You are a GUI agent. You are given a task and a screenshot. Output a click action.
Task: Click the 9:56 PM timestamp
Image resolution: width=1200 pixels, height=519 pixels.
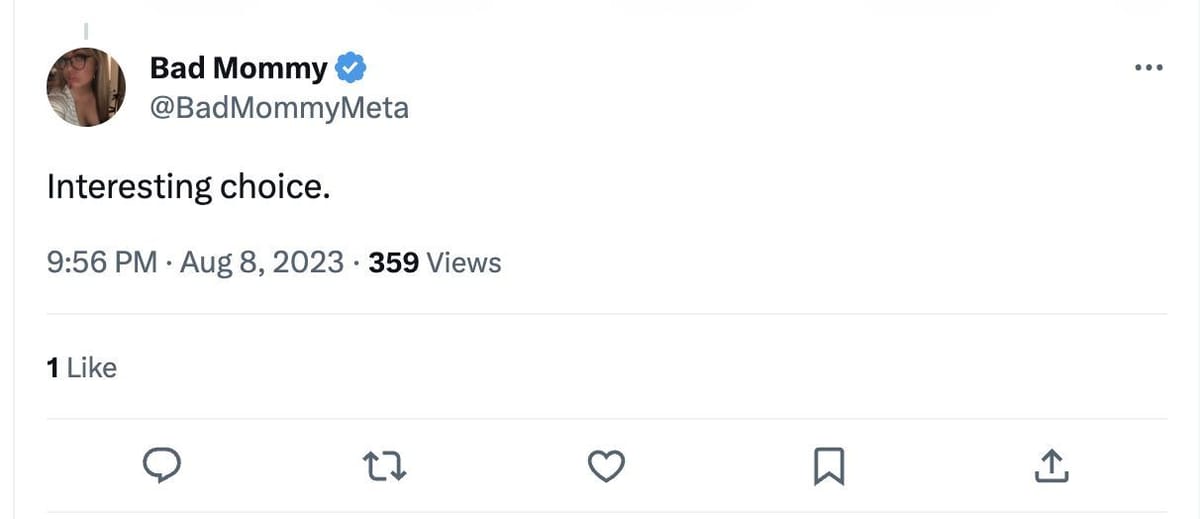(102, 263)
